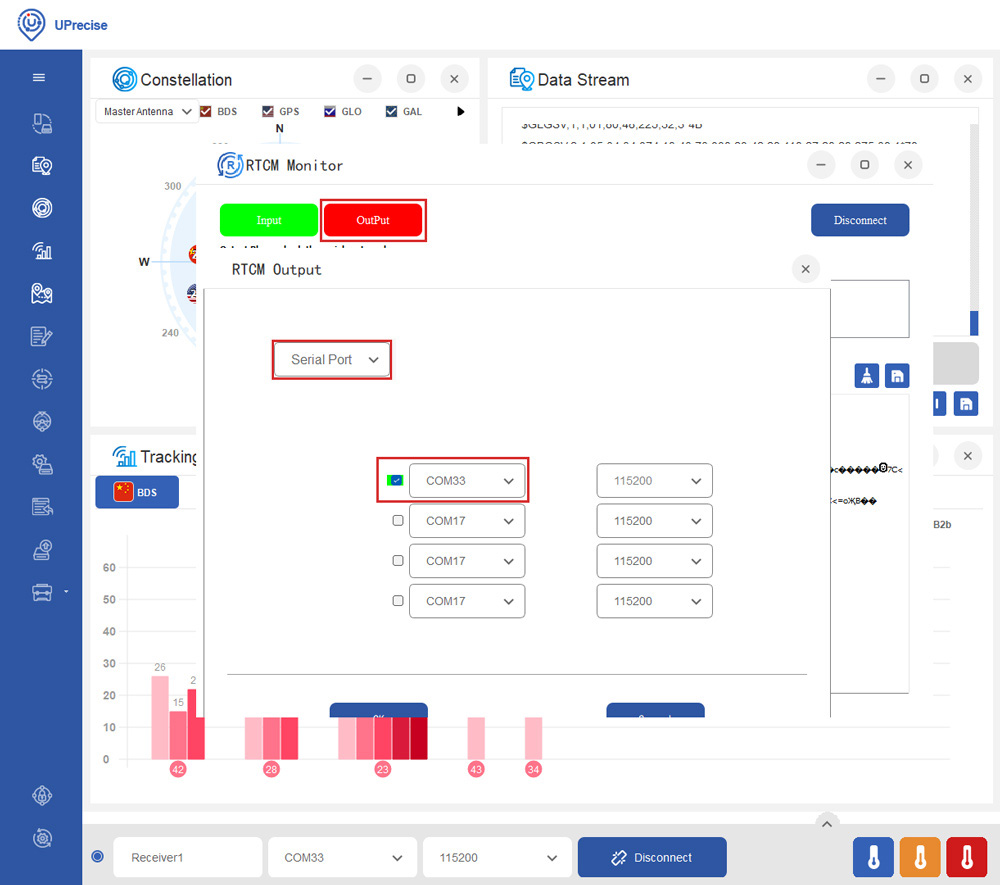Screen dimensions: 1000x885
Task: Click the save disk icon beside the broom
Action: [897, 375]
